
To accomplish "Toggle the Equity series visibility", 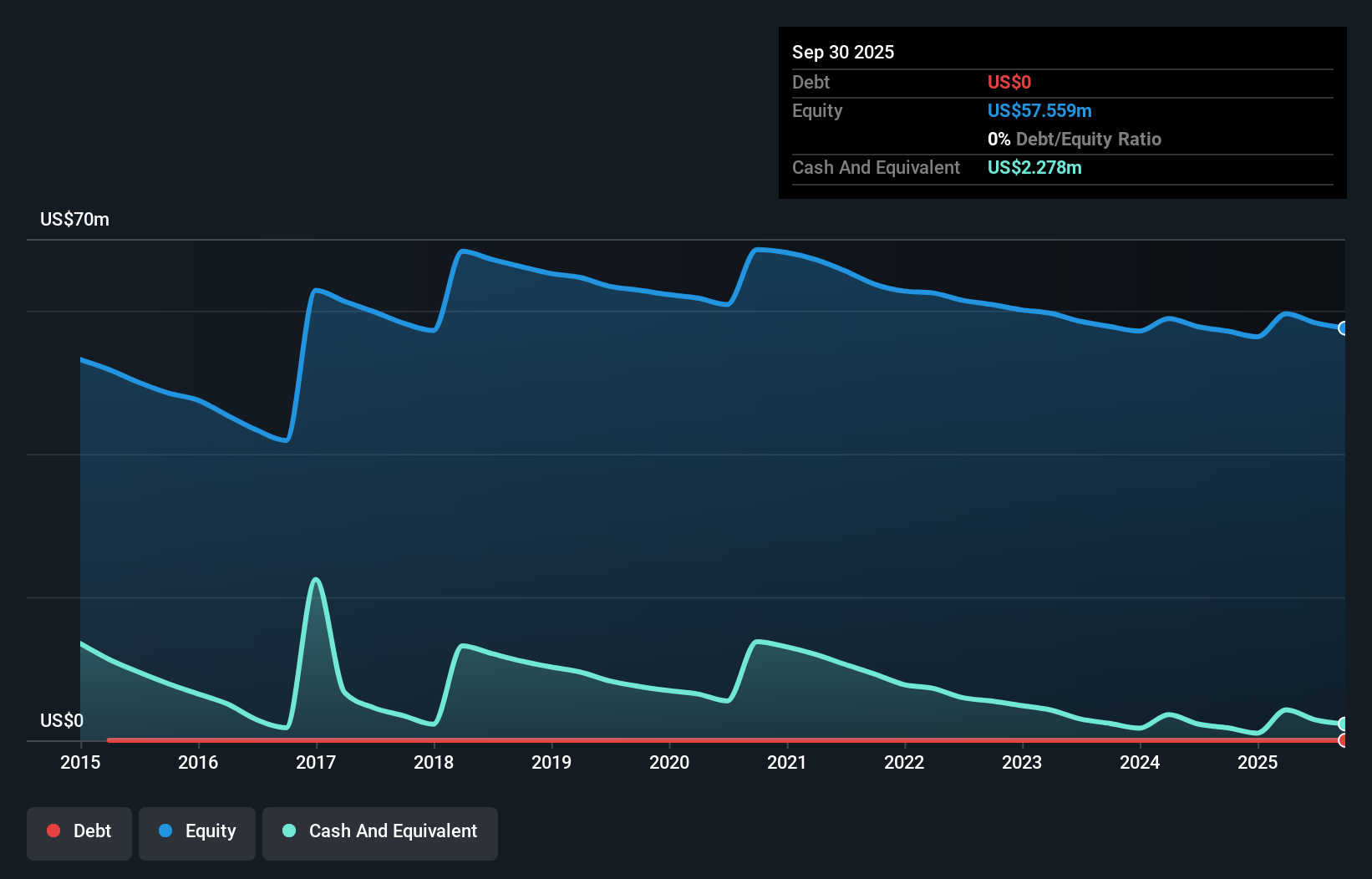I will tap(197, 832).
